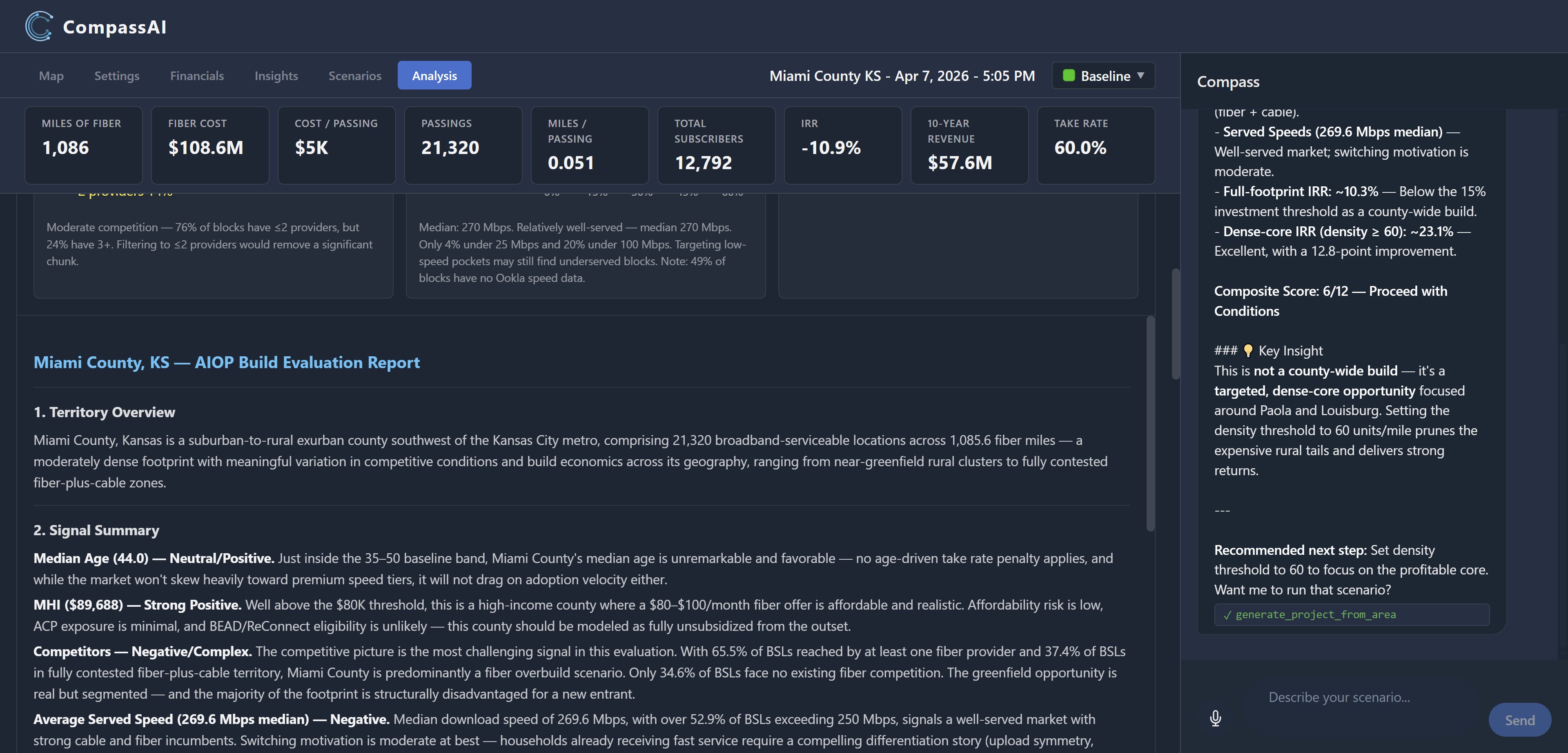Click the AIOP Build Evaluation Report heading
This screenshot has height=753, width=1568.
click(x=227, y=362)
